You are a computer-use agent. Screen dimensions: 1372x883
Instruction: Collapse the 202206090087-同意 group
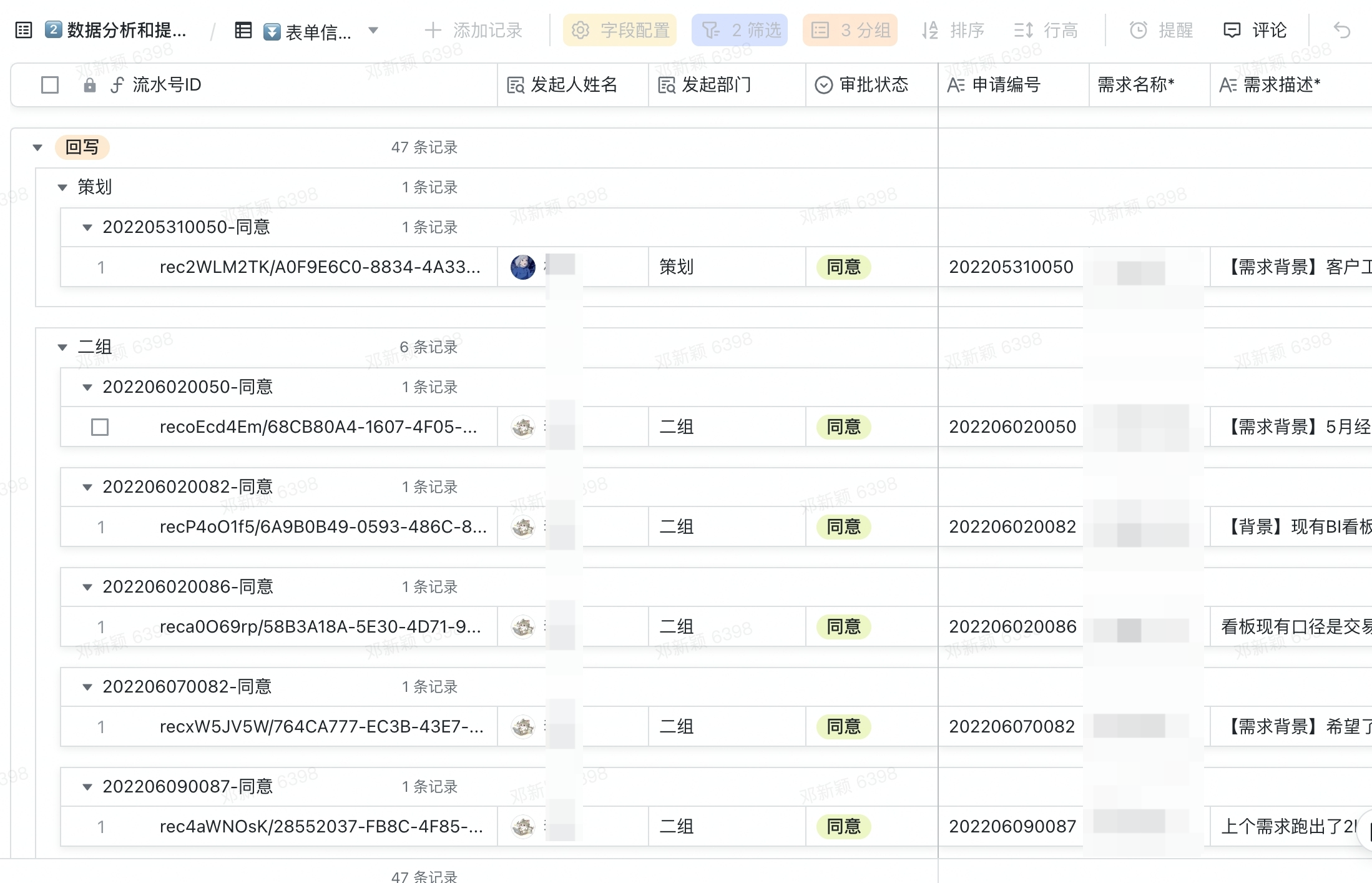point(87,787)
